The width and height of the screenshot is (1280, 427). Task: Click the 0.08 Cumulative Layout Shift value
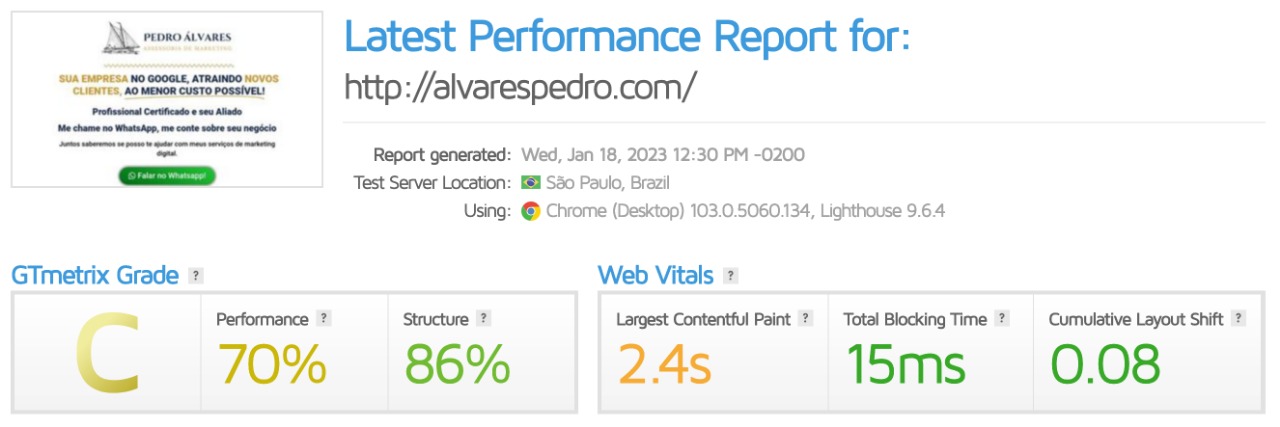pos(1104,364)
